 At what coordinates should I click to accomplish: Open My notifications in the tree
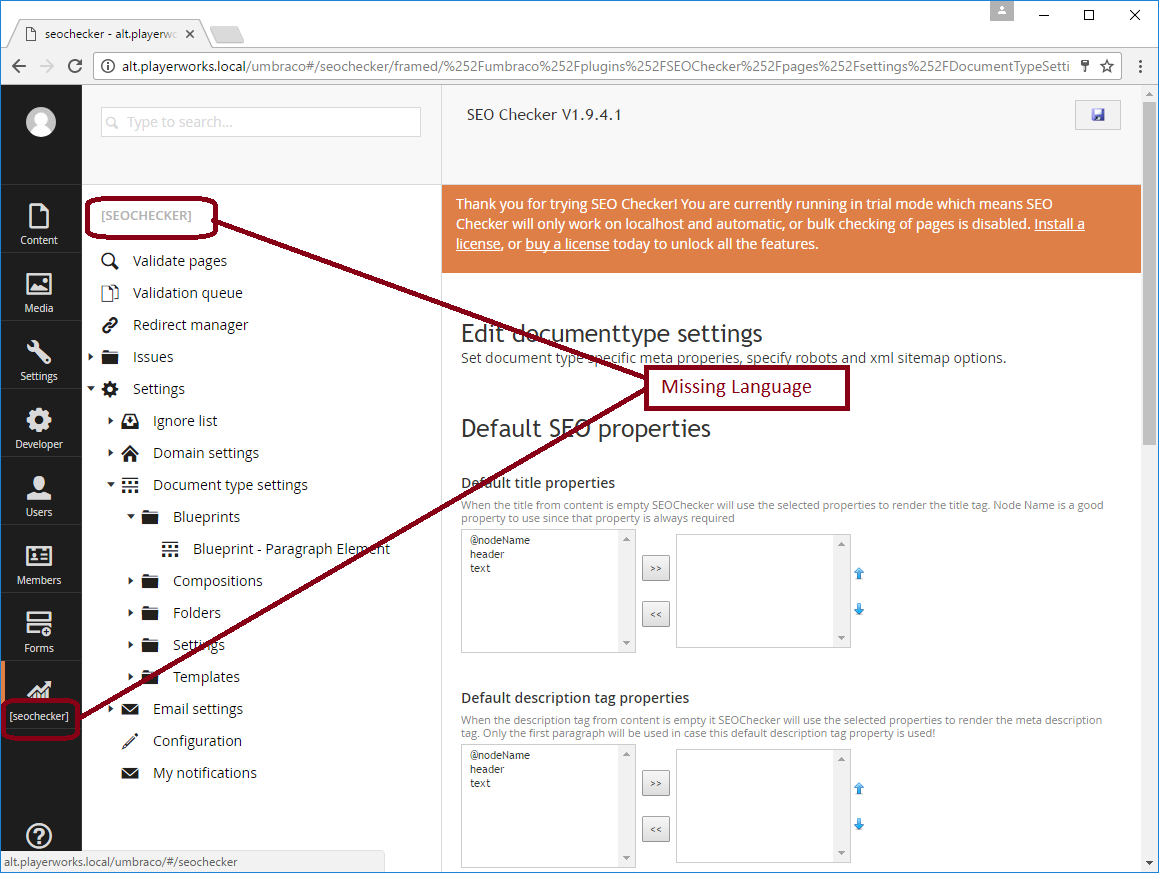205,773
